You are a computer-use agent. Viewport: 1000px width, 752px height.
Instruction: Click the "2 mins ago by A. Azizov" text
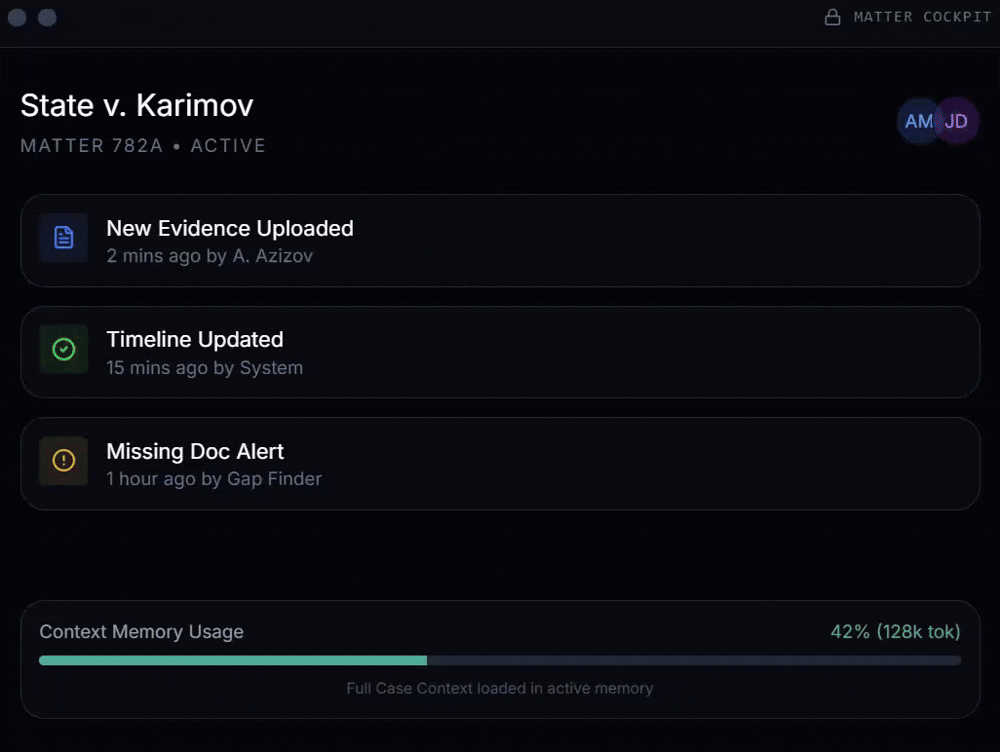pos(210,256)
